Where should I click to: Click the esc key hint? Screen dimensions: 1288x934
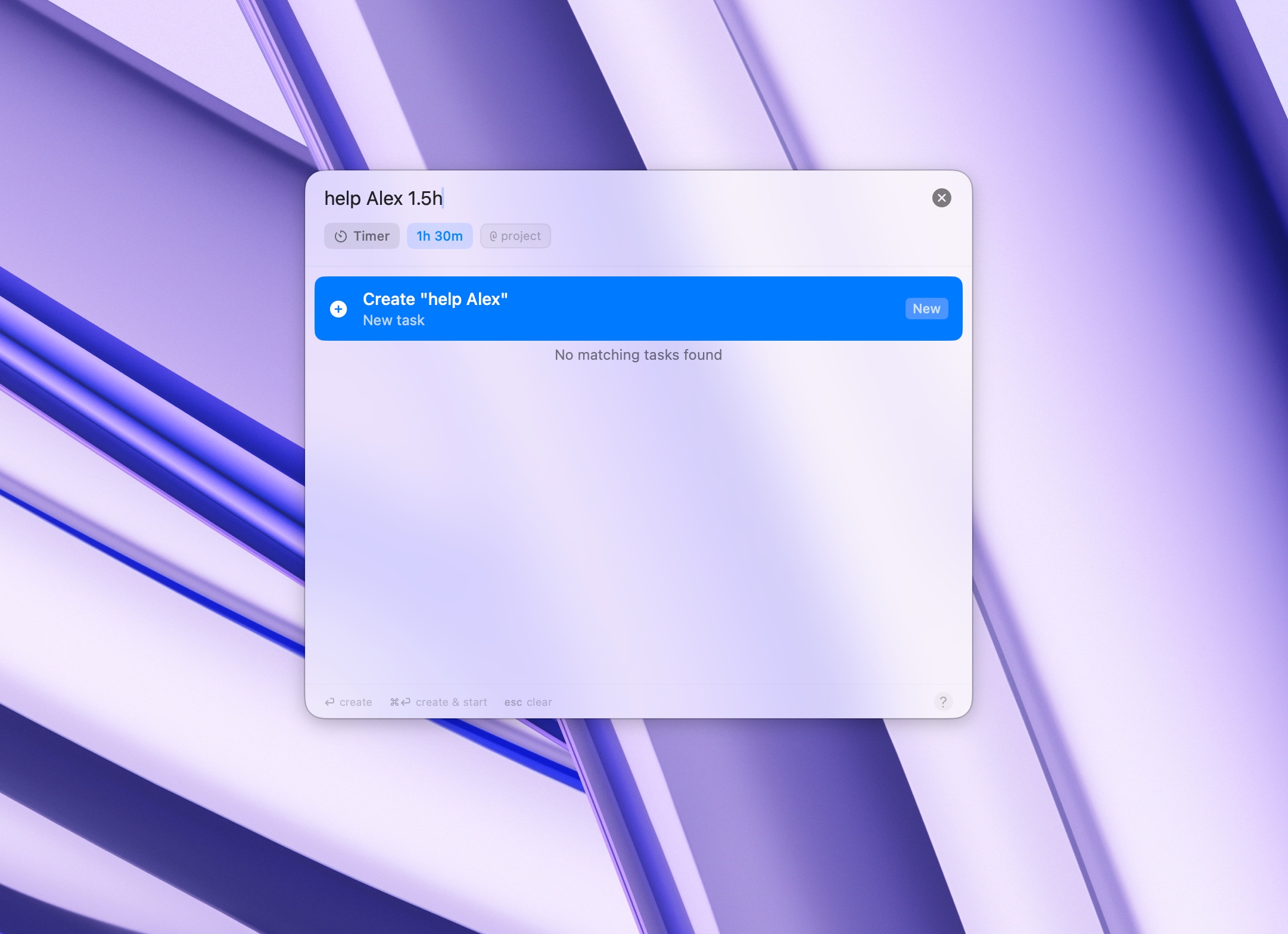click(x=513, y=702)
